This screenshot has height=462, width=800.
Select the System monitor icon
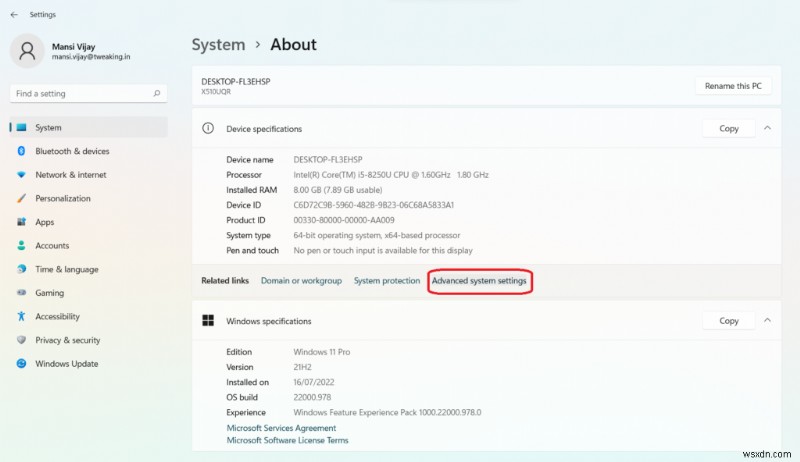21,127
